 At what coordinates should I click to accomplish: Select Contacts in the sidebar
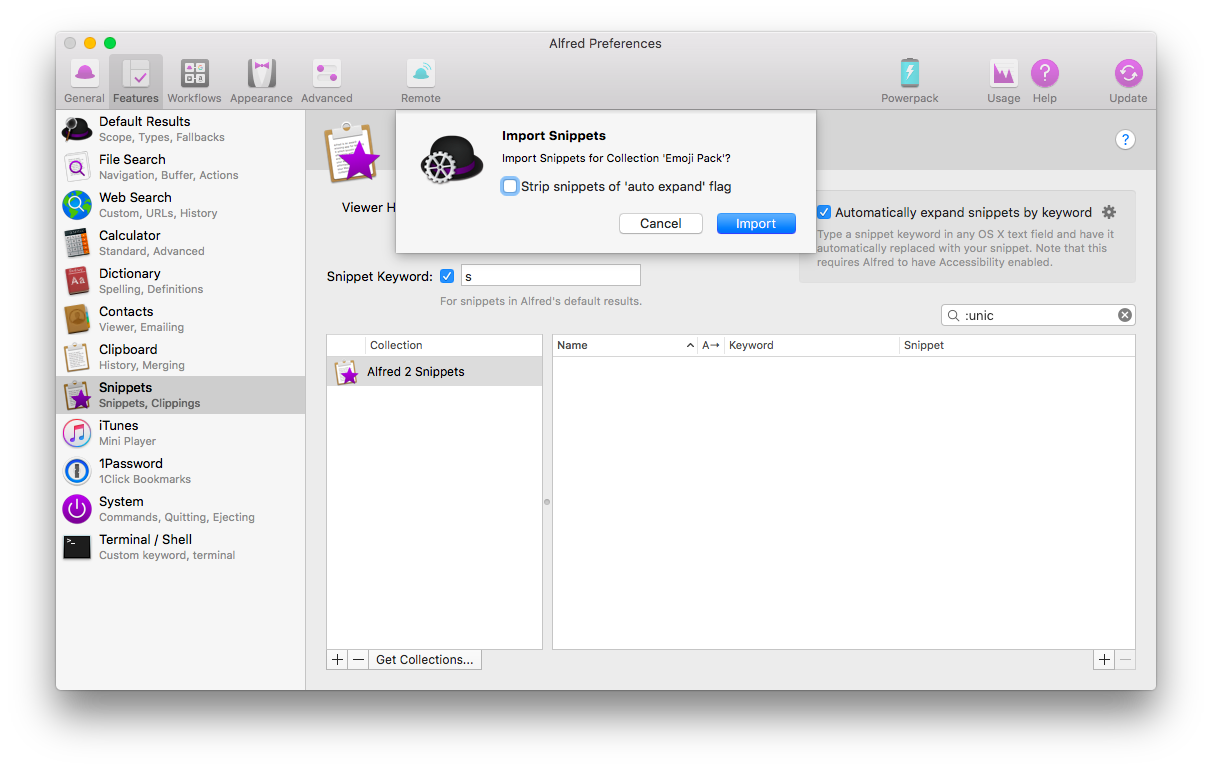(181, 319)
